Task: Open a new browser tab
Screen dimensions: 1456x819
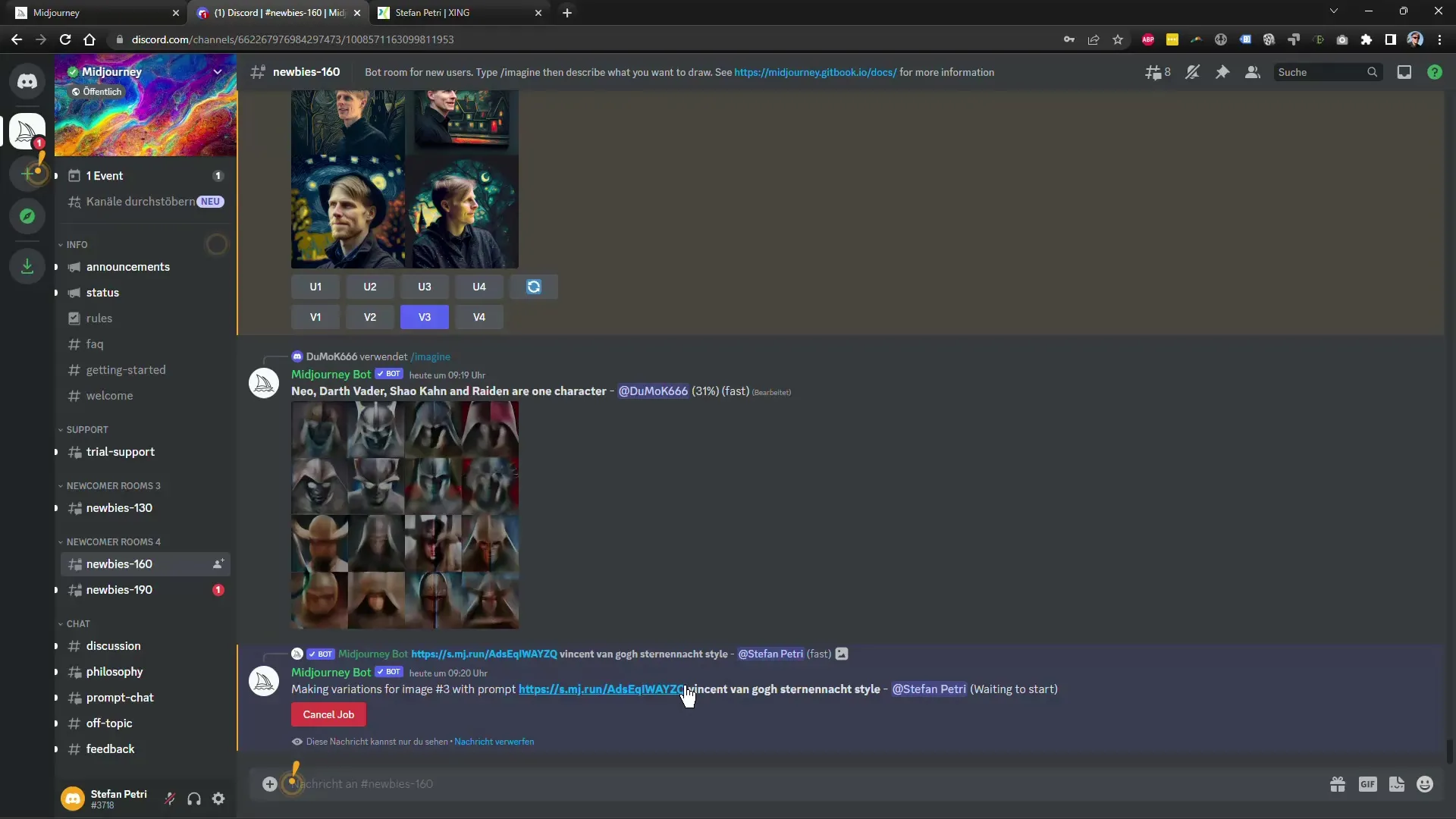Action: pos(567,13)
